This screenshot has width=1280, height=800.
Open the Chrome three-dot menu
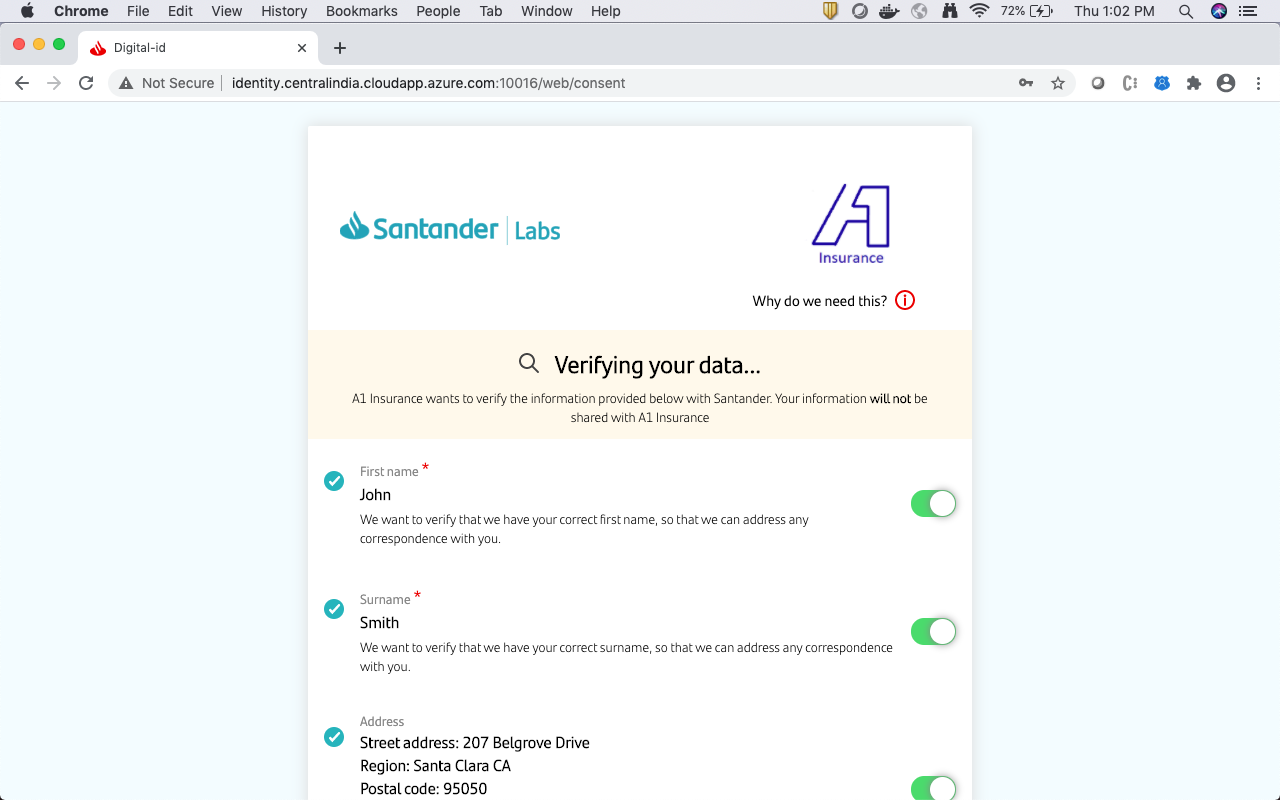(x=1258, y=83)
